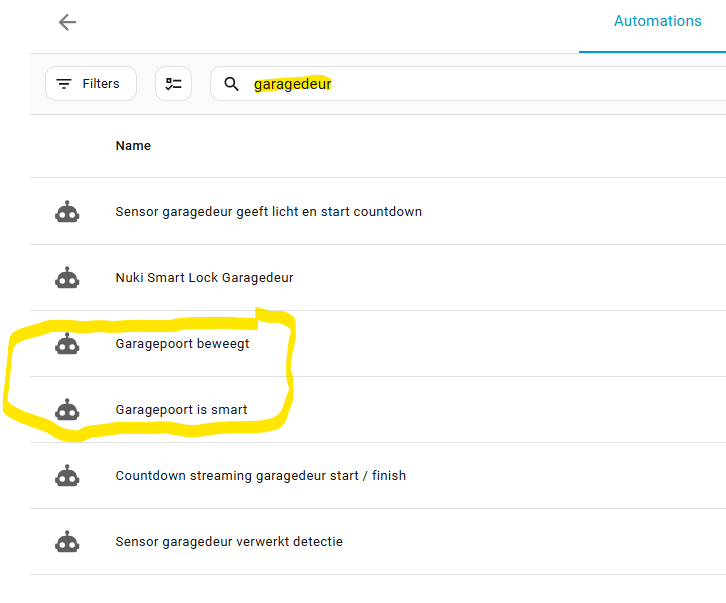Click the back arrow icon
This screenshot has width=726, height=603.
click(x=67, y=22)
